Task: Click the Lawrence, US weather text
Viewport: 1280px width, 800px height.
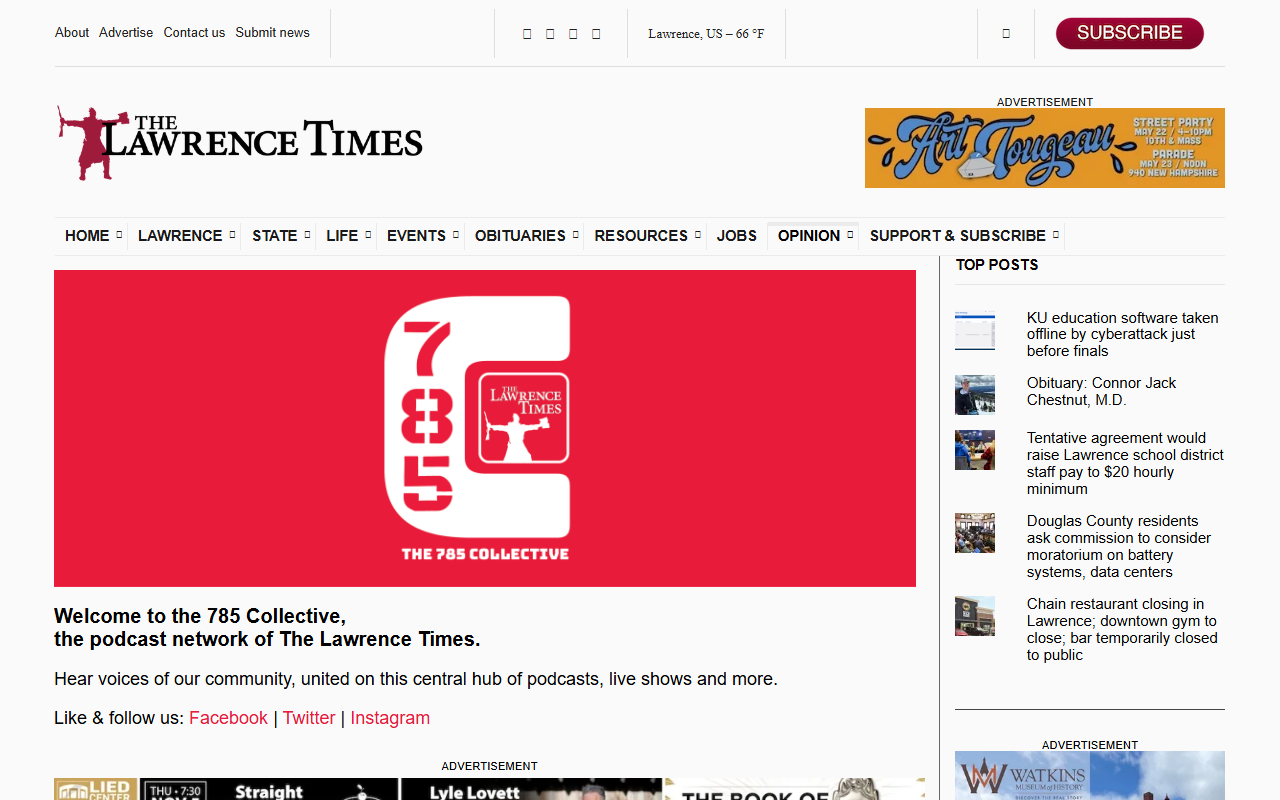Action: coord(706,34)
